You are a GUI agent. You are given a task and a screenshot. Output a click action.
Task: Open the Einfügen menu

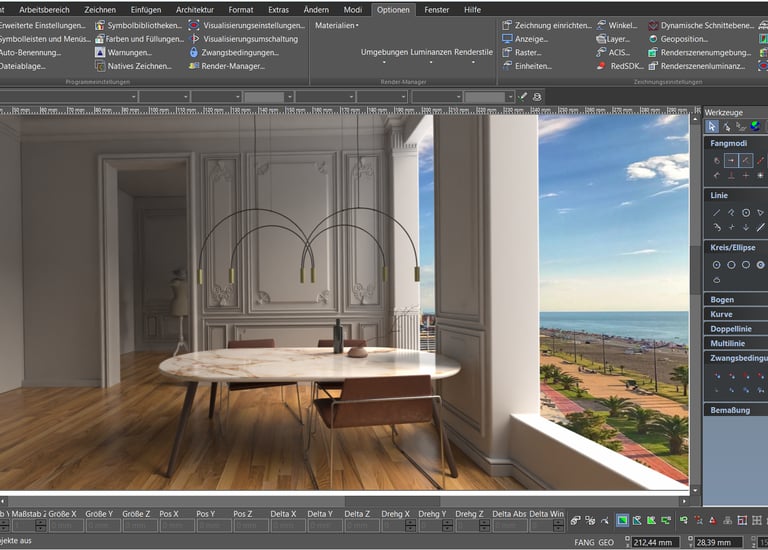pyautogui.click(x=146, y=9)
